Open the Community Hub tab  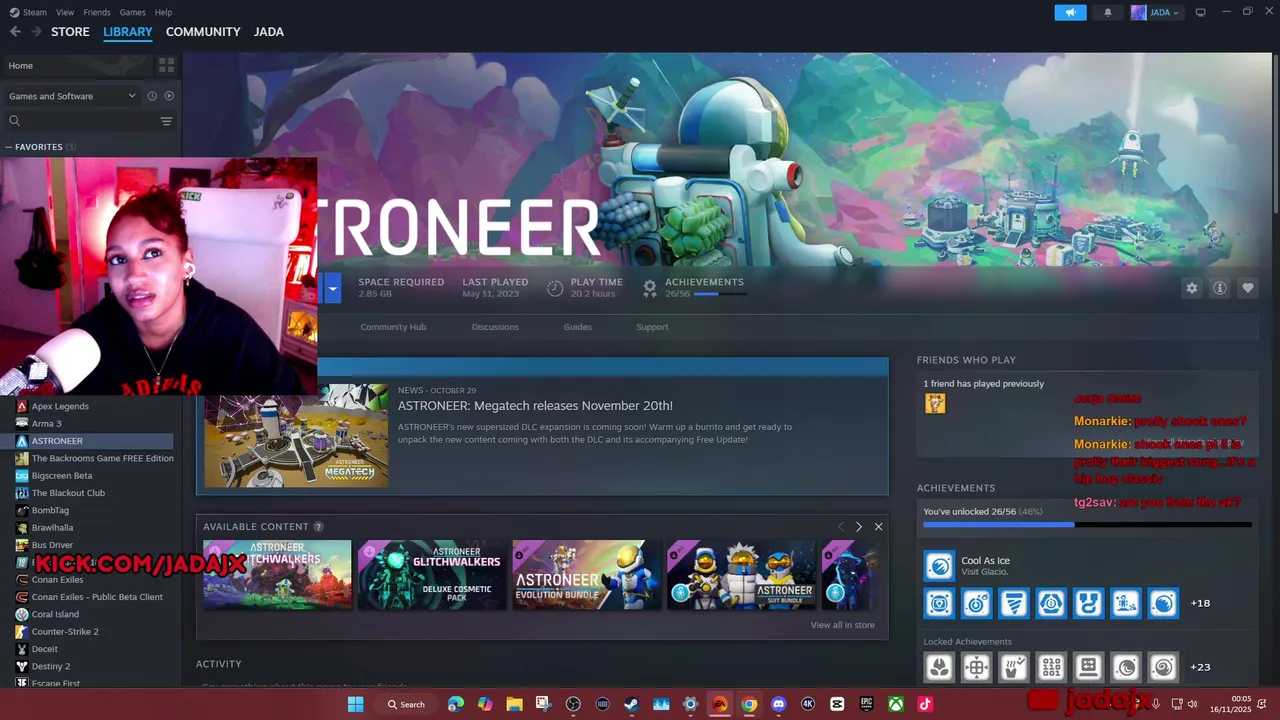(x=393, y=327)
